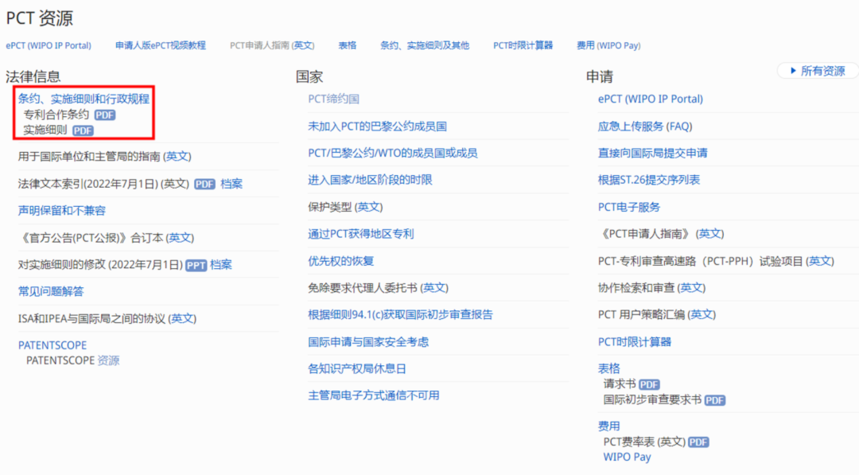Open 申请人版ePCT视频教程 top link
The image size is (859, 475).
(161, 45)
